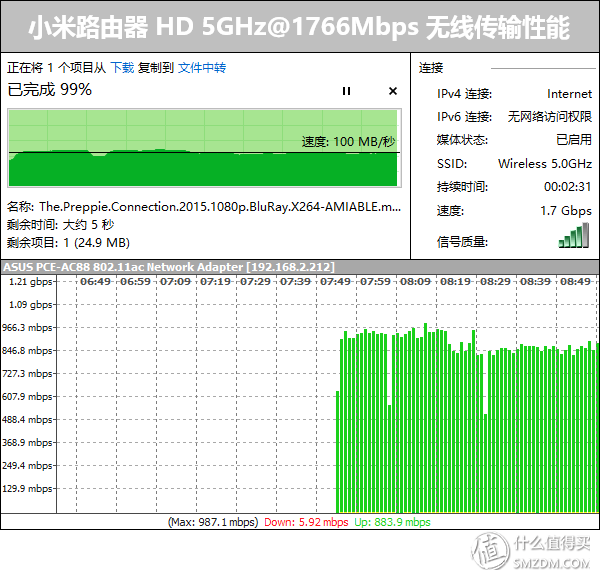Open the 文件中转 destination folder link
This screenshot has height=580, width=600.
point(202,68)
